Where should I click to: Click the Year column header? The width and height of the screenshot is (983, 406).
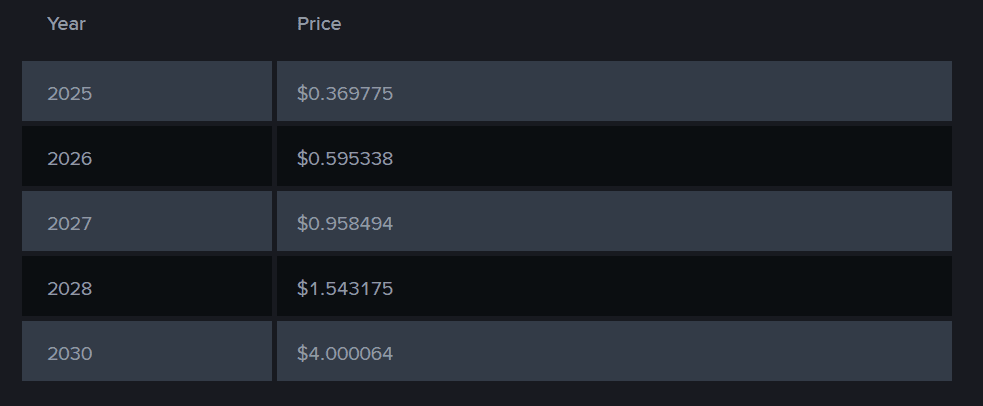(66, 24)
